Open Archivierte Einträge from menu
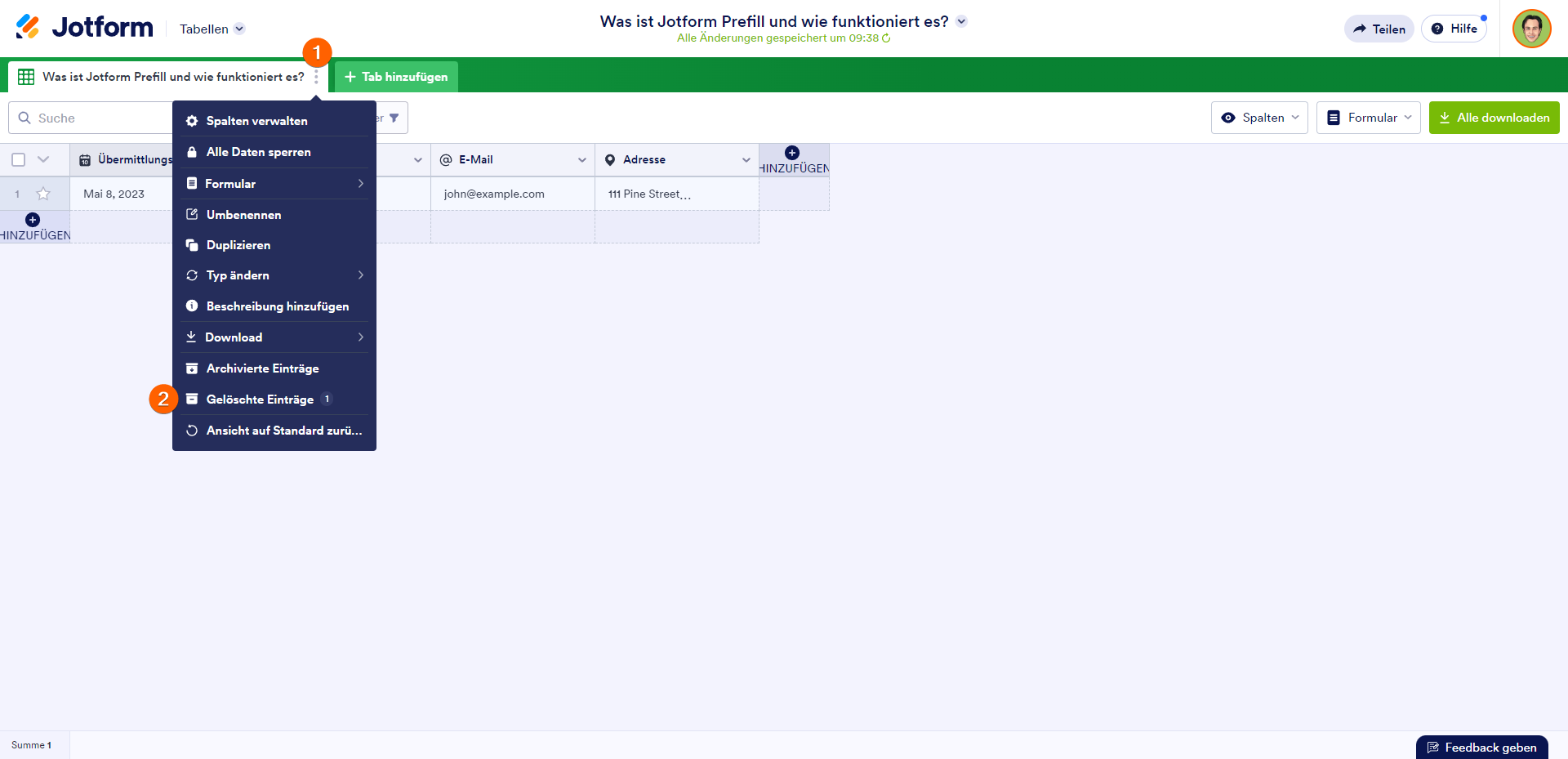 tap(274, 368)
